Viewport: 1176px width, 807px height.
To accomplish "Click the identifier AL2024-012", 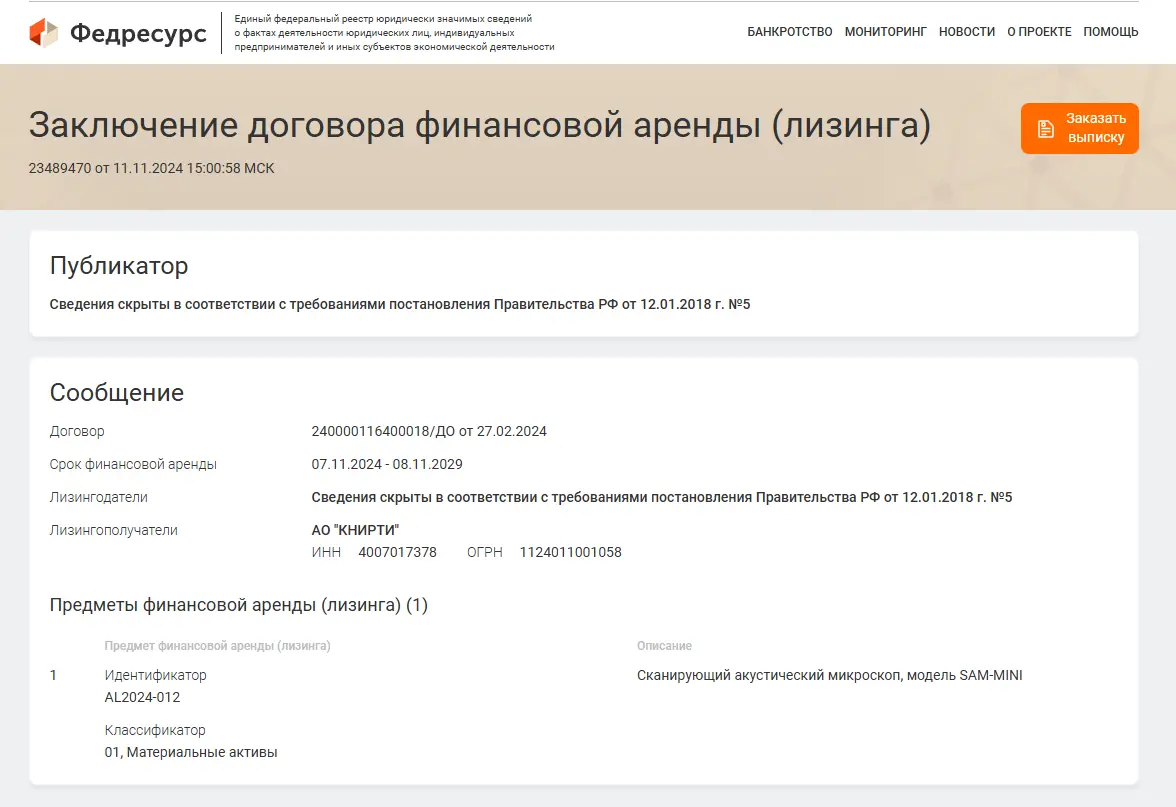I will pos(142,697).
